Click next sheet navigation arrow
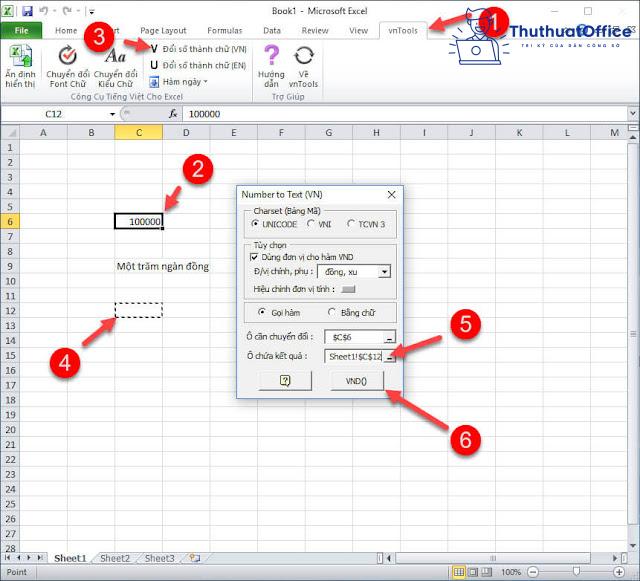Image resolution: width=640 pixels, height=581 pixels. click(x=29, y=558)
